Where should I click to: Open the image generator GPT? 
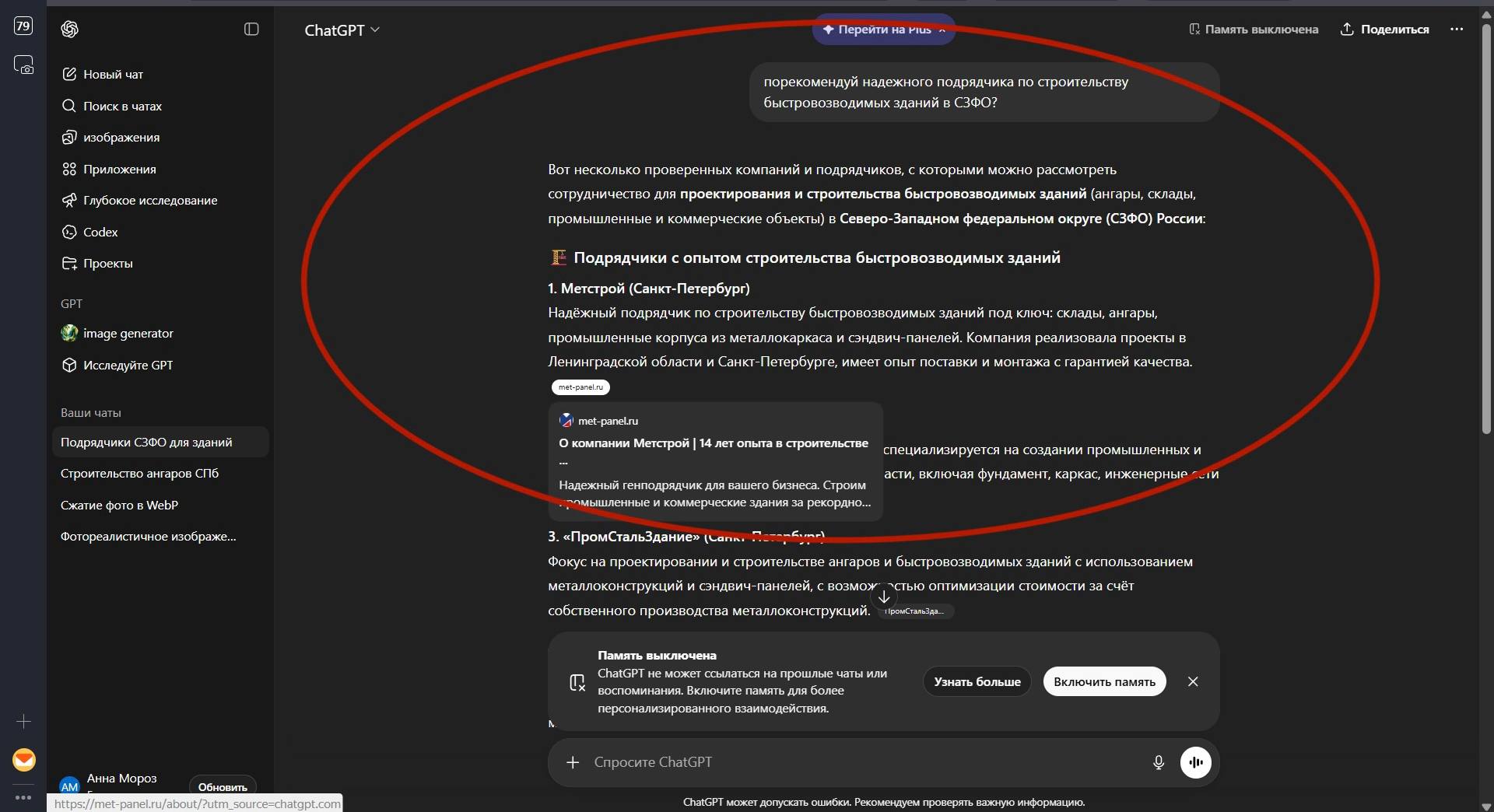[x=160, y=333]
